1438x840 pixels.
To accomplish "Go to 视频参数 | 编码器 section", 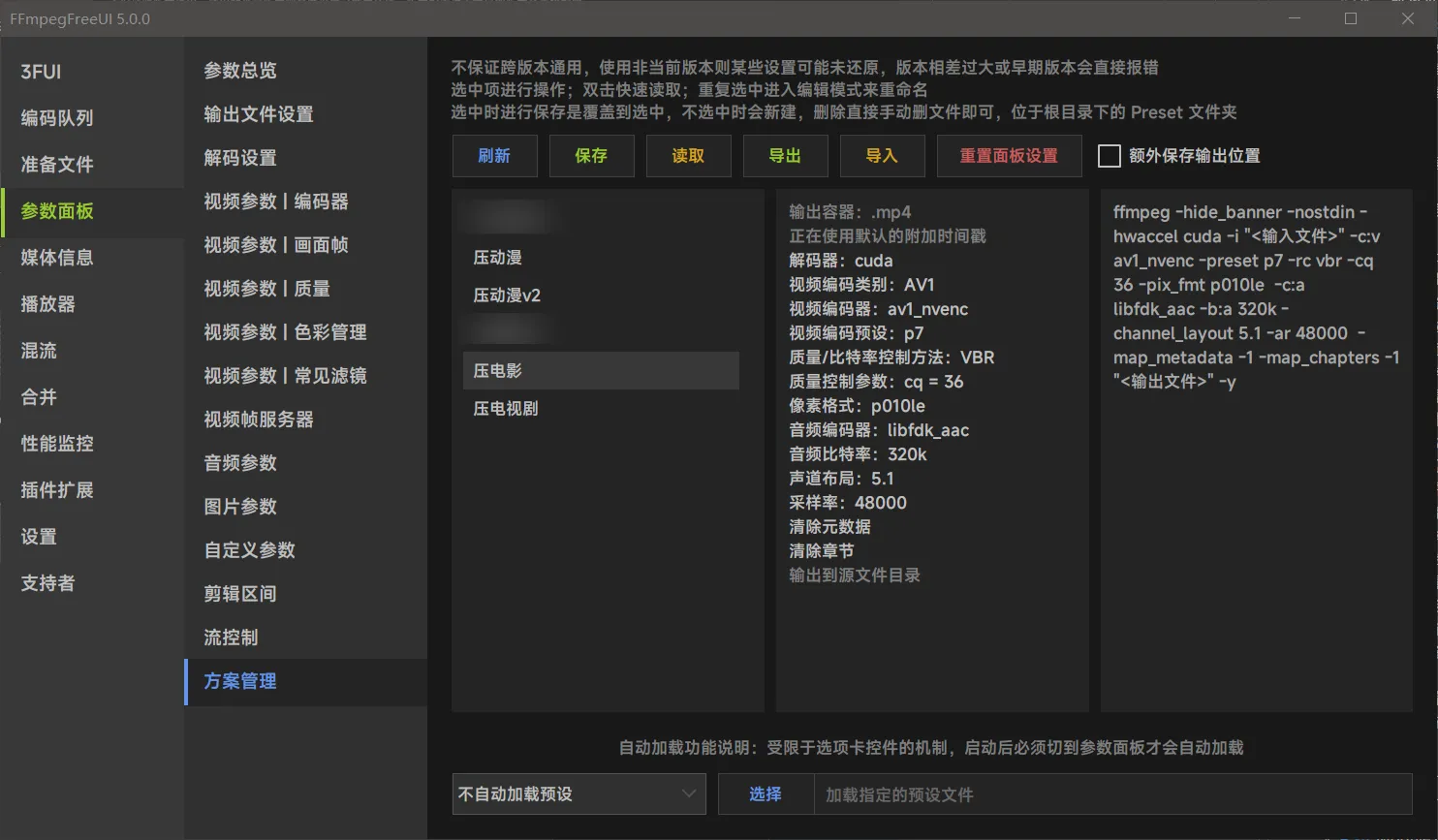I will [x=276, y=202].
